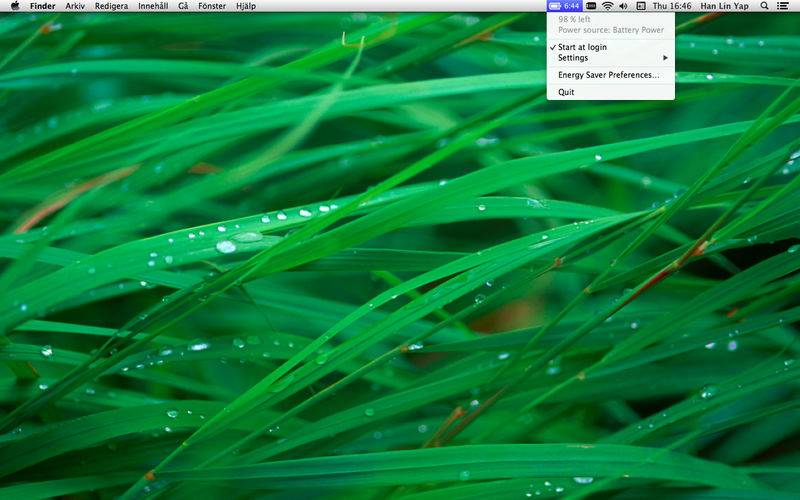Click the volume speaker icon

(623, 6)
